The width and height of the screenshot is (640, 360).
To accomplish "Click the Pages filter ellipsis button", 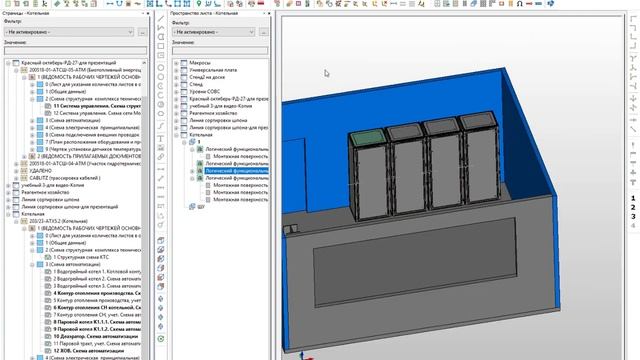I will click(x=142, y=32).
